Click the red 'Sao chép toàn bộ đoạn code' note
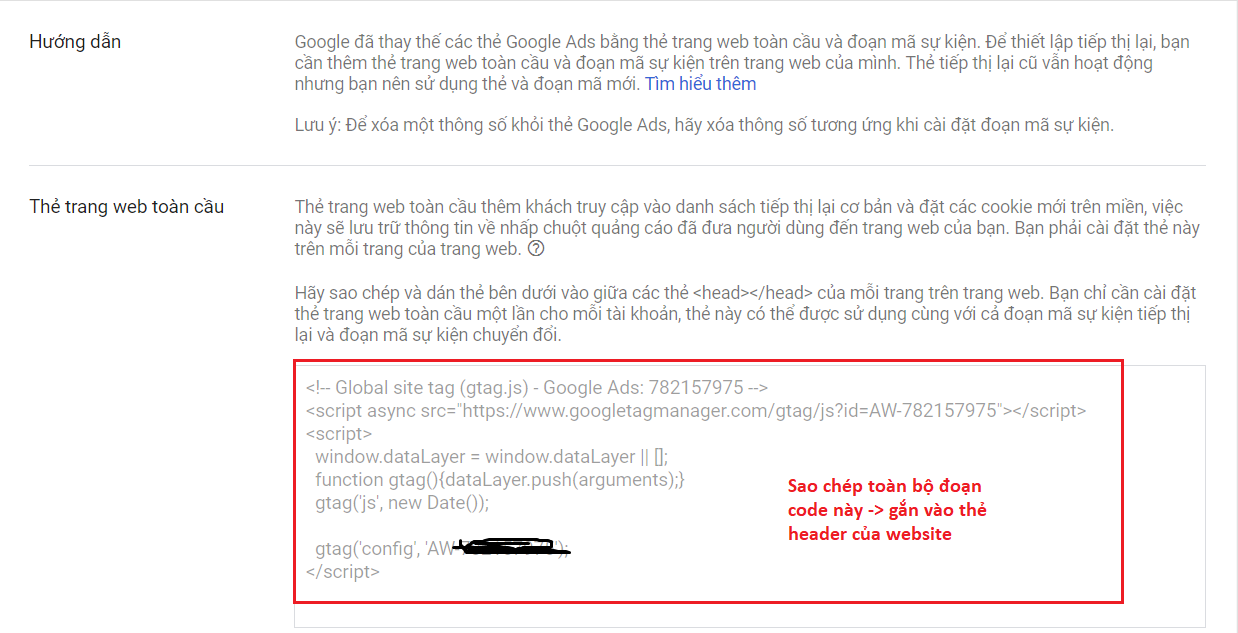Viewport: 1238px width, 633px height. tap(887, 510)
